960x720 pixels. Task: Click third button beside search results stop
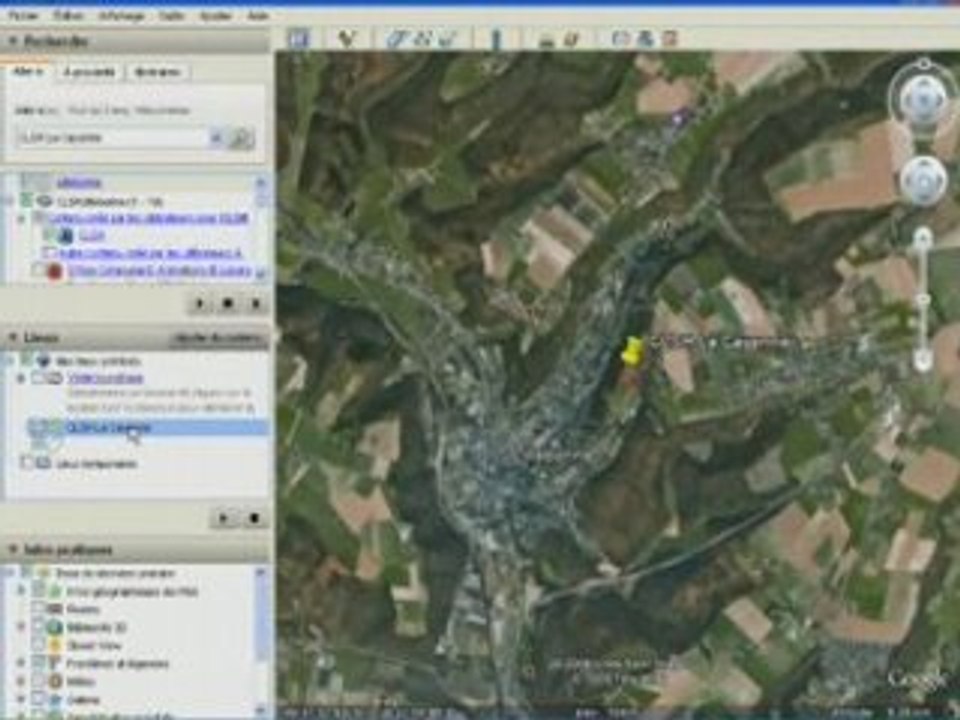coord(256,303)
